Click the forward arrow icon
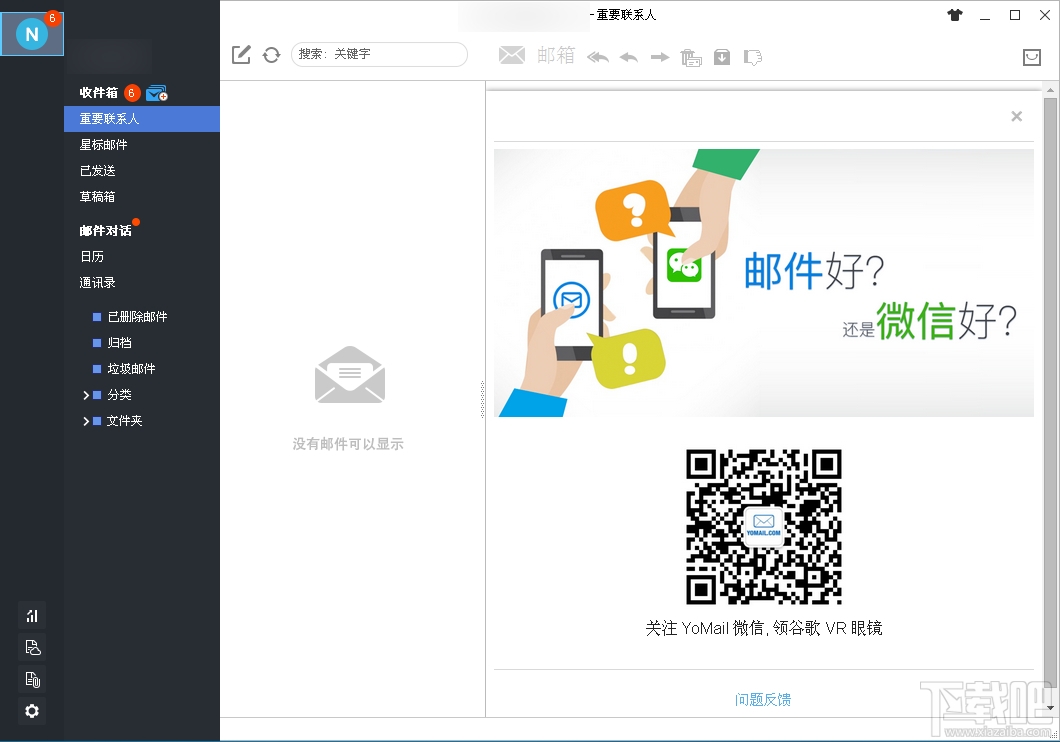1060x742 pixels. pos(660,57)
